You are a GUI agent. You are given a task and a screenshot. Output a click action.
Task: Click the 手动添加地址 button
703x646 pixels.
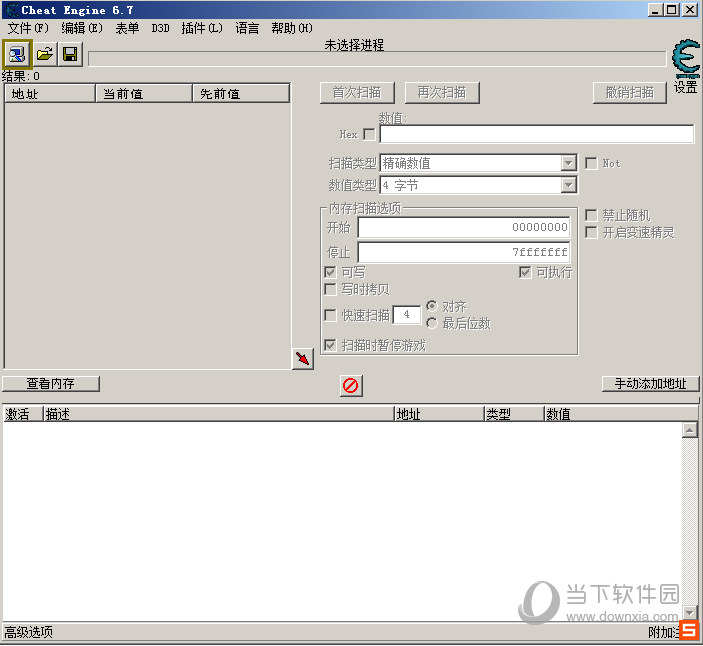pos(651,384)
